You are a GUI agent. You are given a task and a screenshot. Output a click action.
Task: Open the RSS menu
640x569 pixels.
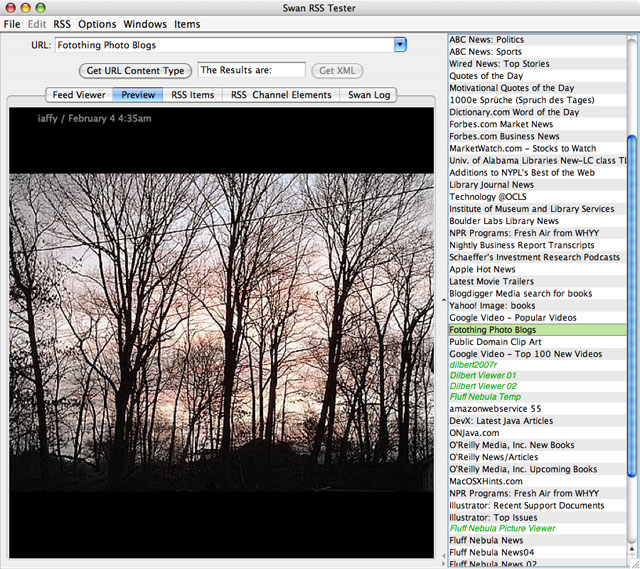62,24
